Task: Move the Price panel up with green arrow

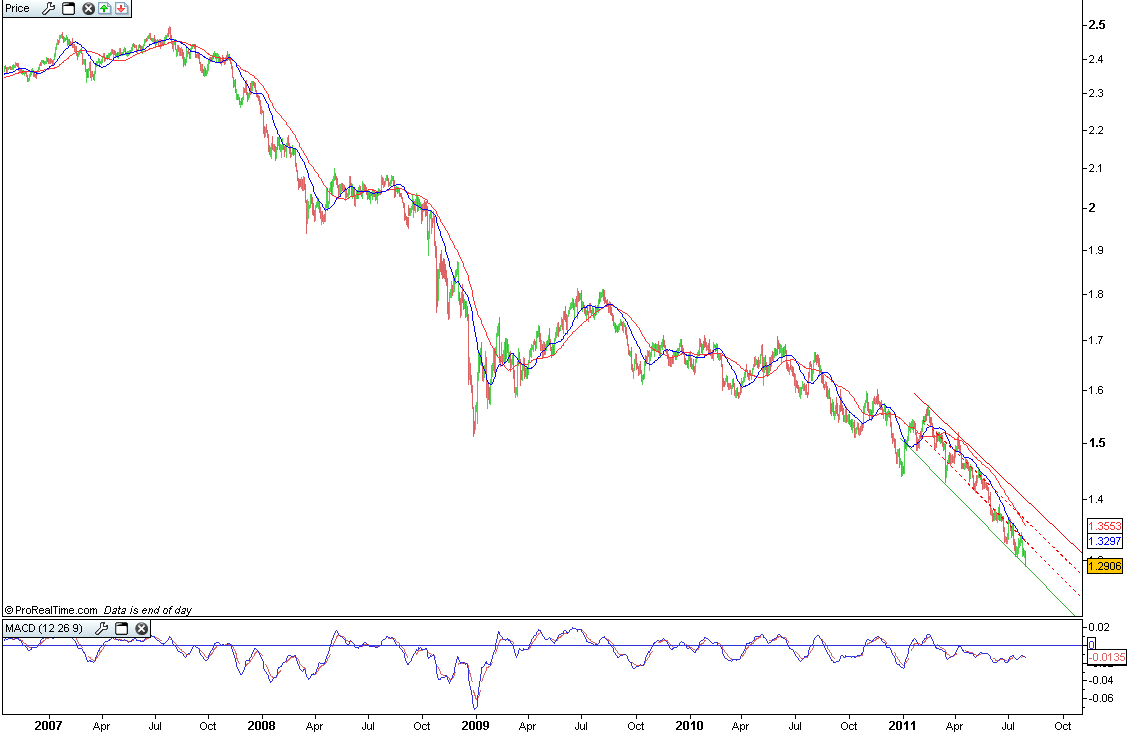Action: coord(105,9)
